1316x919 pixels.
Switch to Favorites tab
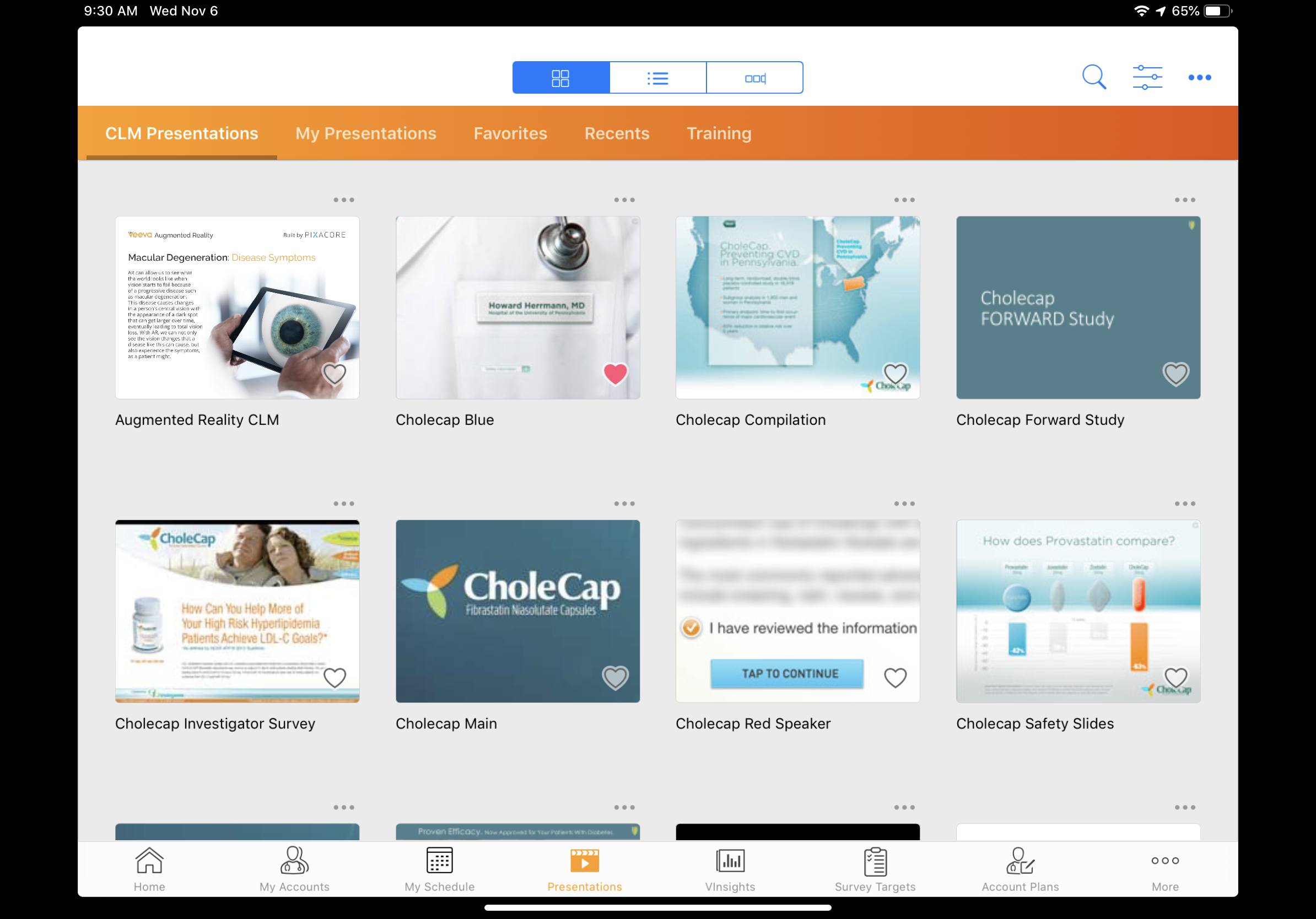510,133
